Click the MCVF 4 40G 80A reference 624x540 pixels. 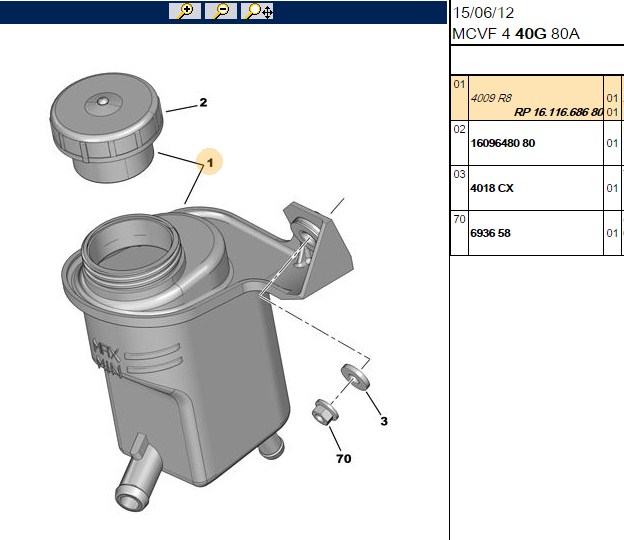[516, 33]
